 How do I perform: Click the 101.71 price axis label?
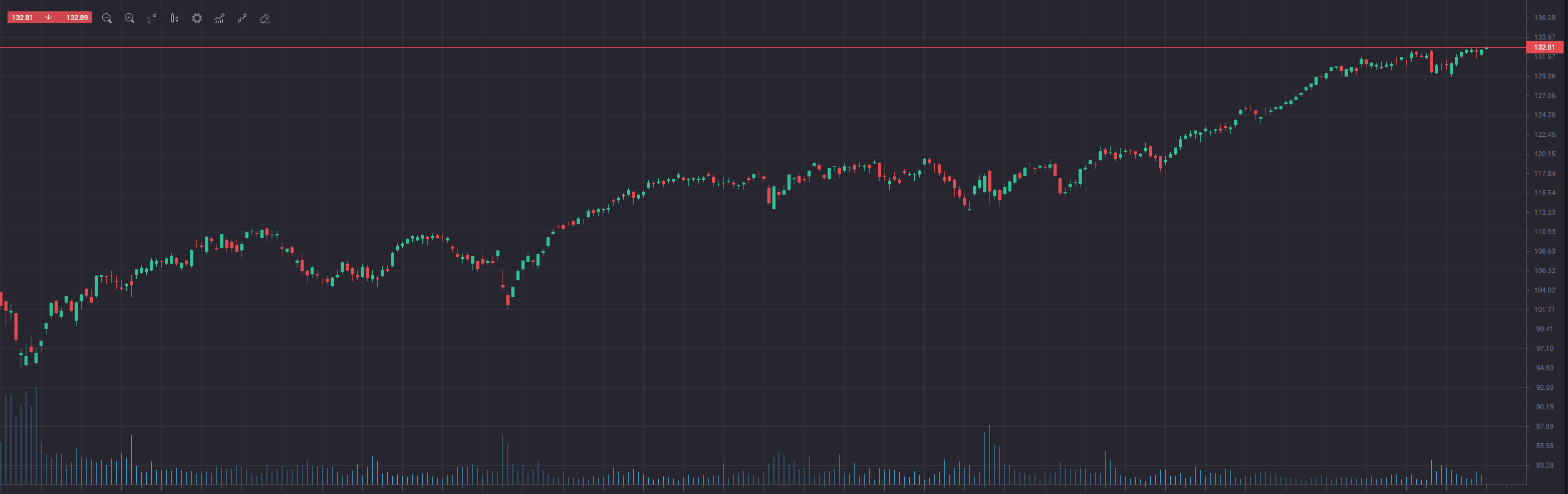tap(1544, 309)
